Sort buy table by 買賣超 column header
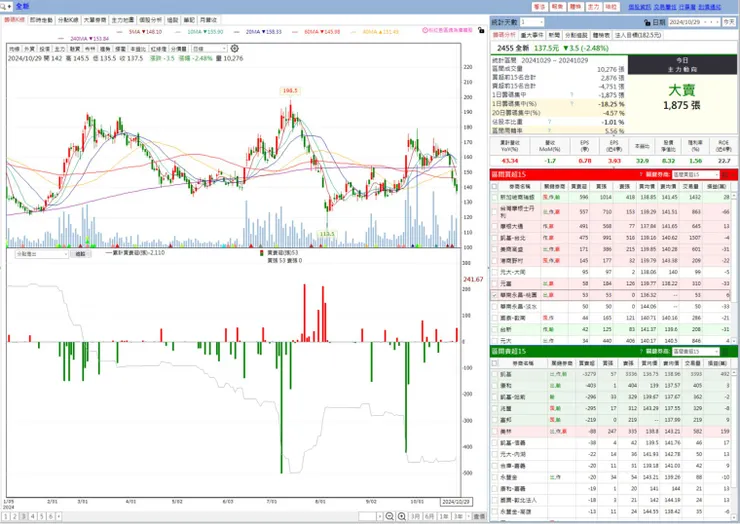 tap(578, 186)
